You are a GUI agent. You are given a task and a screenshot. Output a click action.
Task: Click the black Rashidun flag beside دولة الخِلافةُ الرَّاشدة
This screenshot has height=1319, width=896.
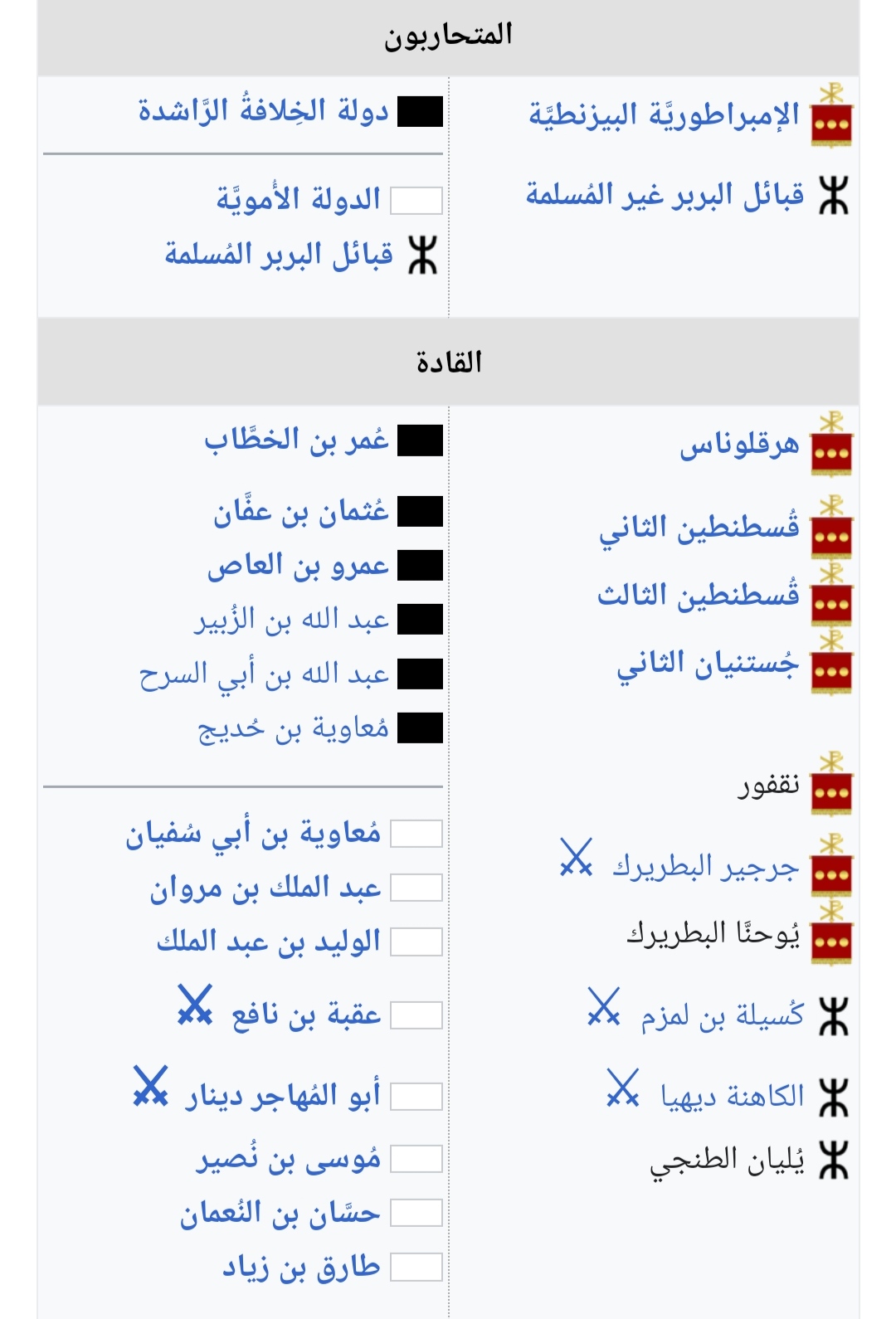pos(420,112)
